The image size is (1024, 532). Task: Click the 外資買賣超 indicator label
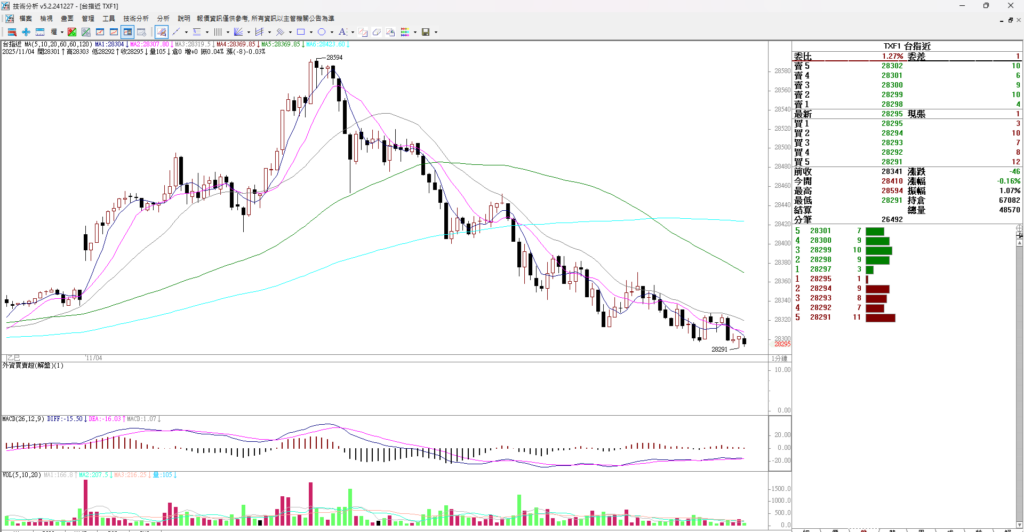coord(32,366)
